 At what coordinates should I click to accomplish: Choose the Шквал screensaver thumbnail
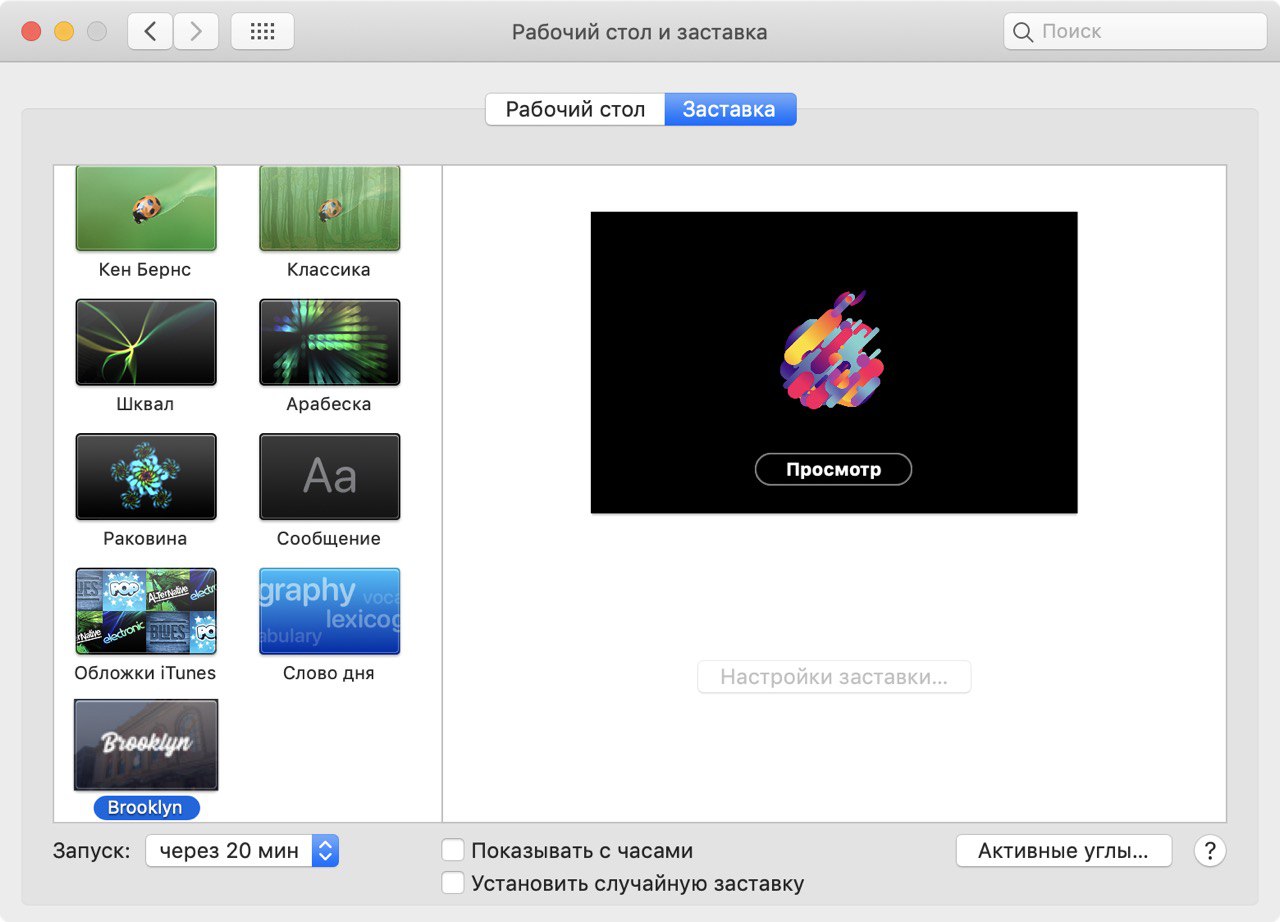(146, 342)
